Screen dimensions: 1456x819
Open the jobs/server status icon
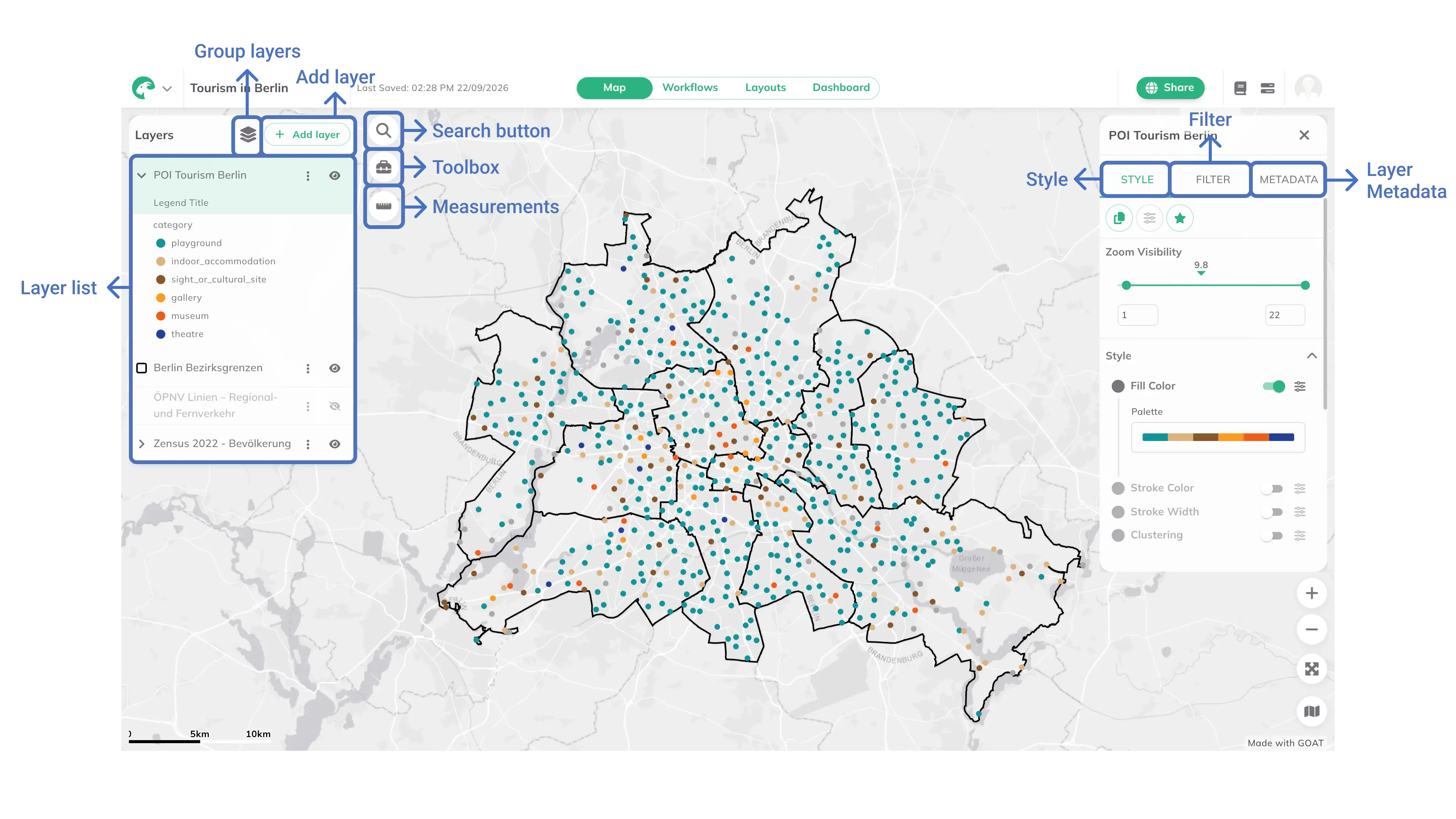click(x=1268, y=88)
